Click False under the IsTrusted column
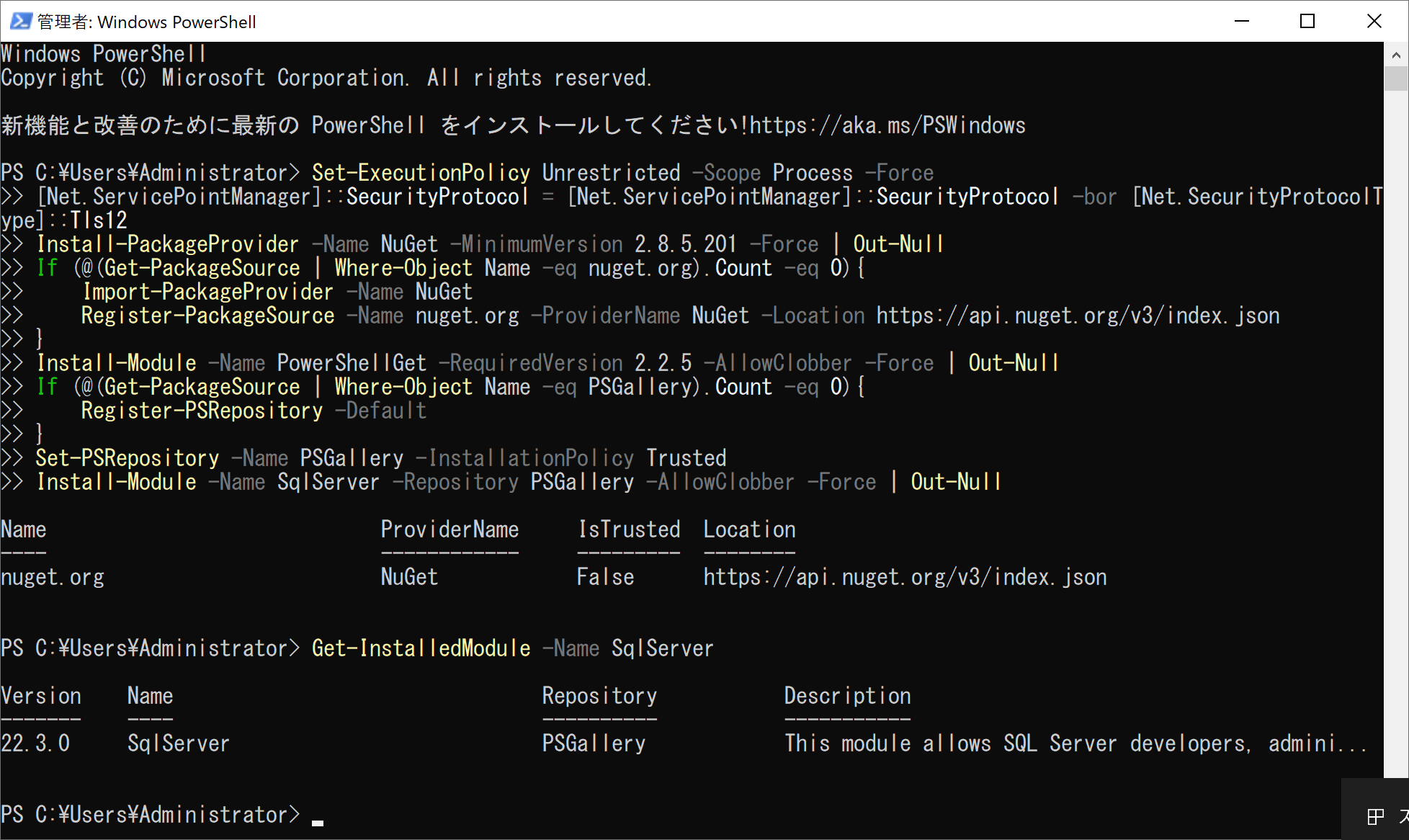 tap(605, 576)
